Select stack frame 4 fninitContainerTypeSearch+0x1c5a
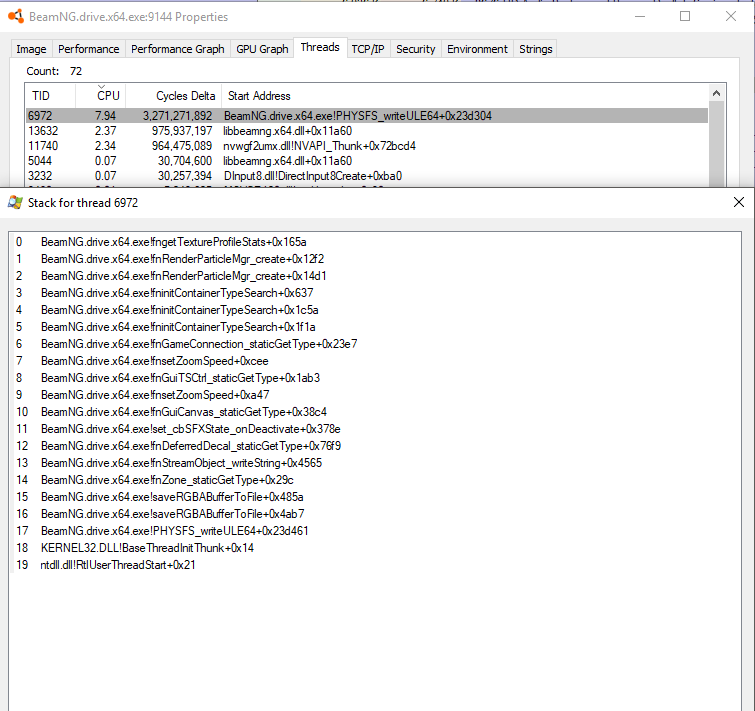755x711 pixels. (375, 310)
